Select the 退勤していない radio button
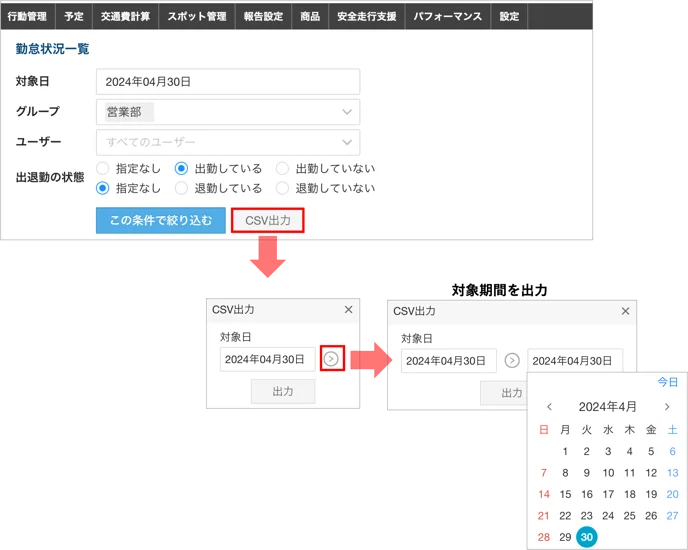 282,188
